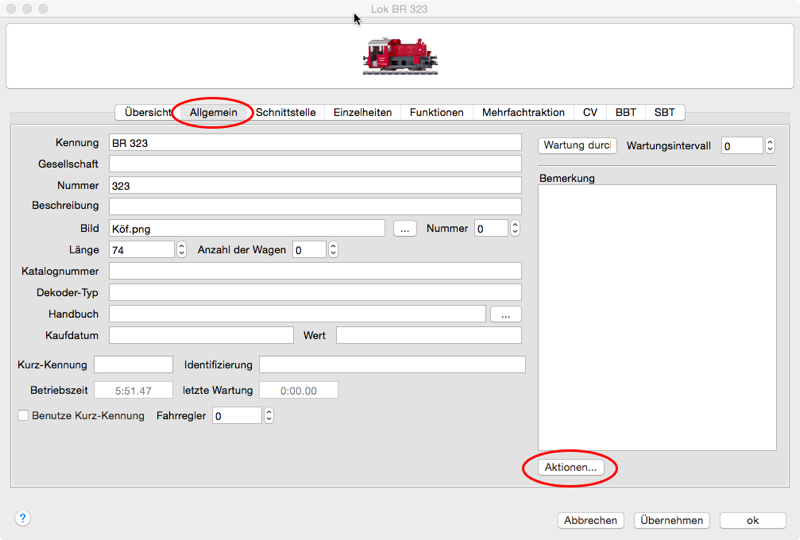Adjust Bild Nummer stepper arrows

515,228
